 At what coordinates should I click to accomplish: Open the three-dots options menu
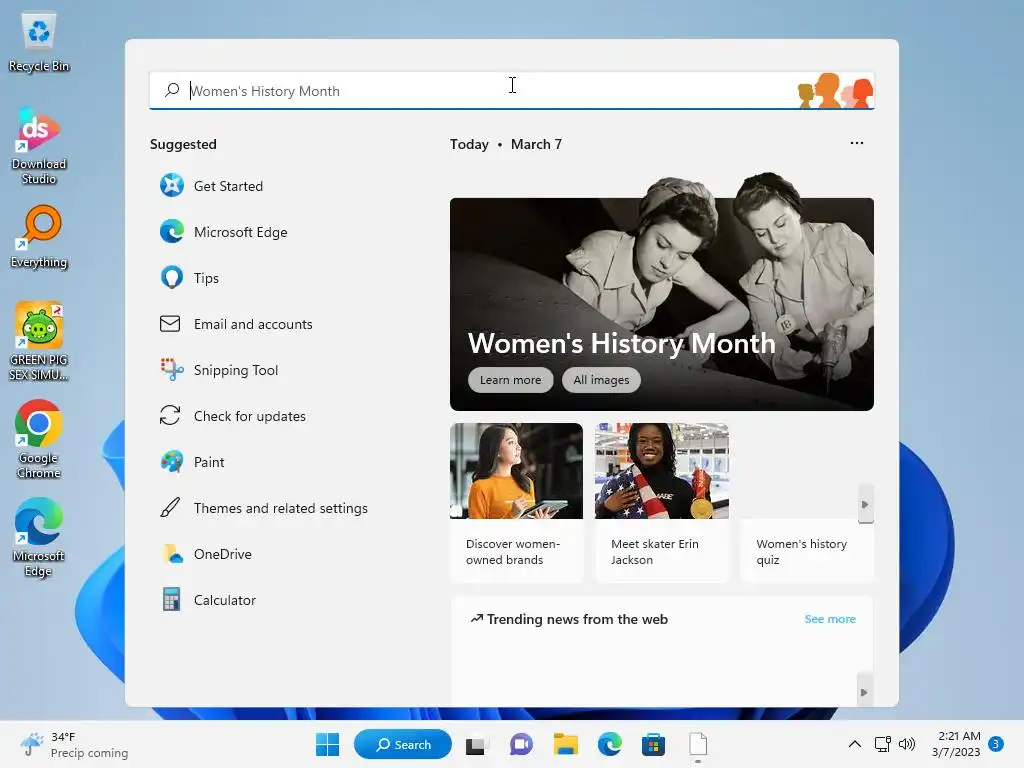click(x=857, y=143)
